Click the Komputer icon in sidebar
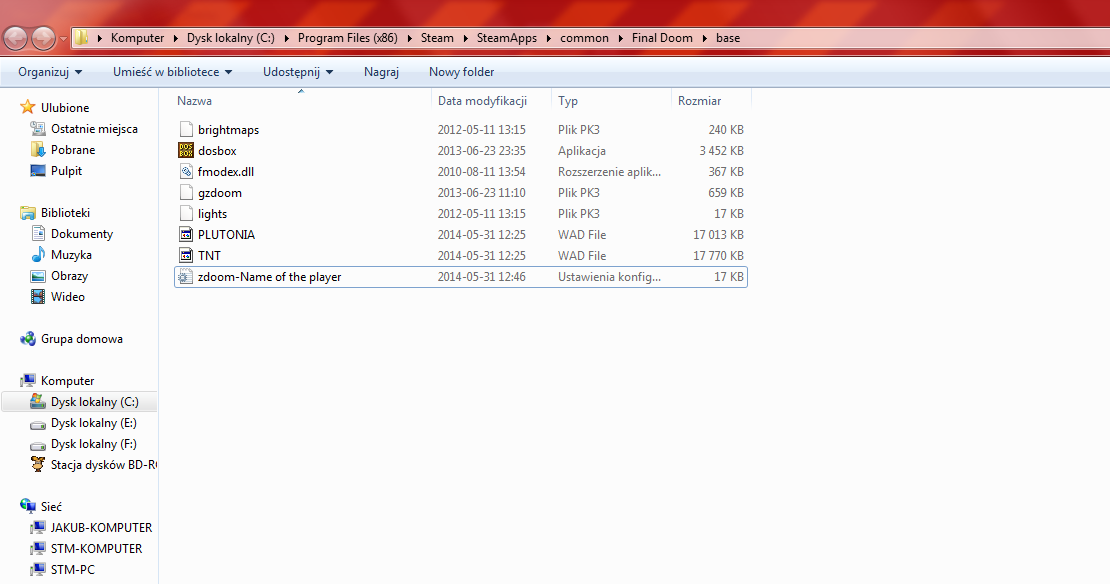 (28, 380)
